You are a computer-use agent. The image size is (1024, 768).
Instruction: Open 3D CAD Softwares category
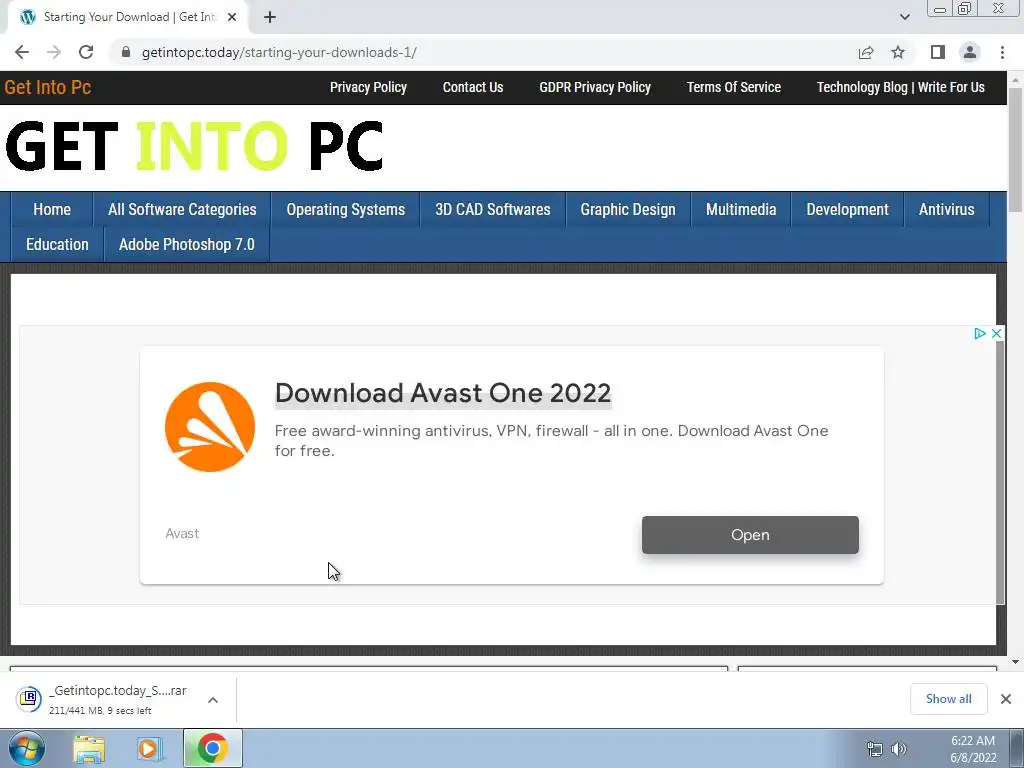(x=493, y=210)
